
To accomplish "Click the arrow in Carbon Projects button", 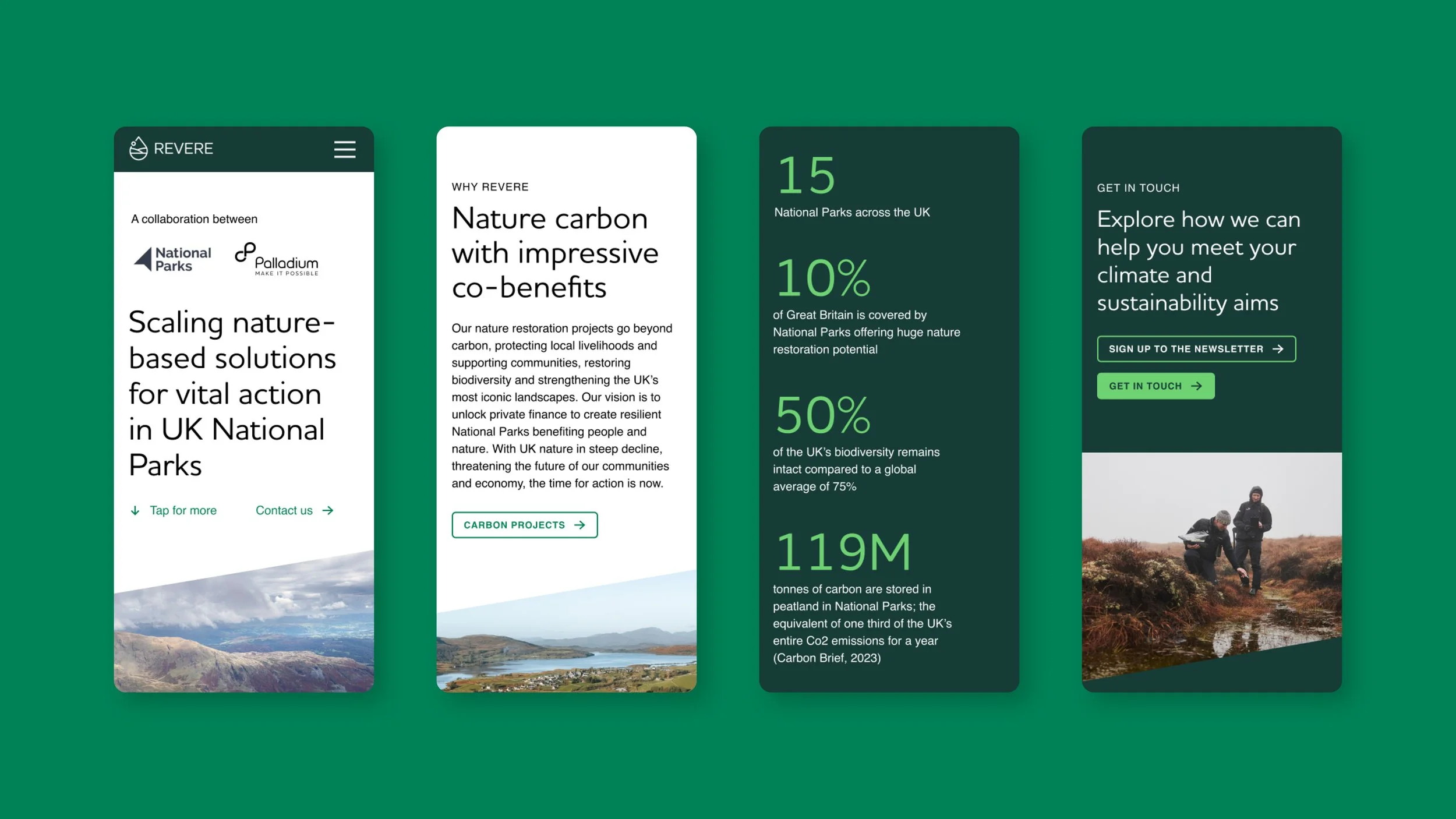I will click(x=579, y=525).
